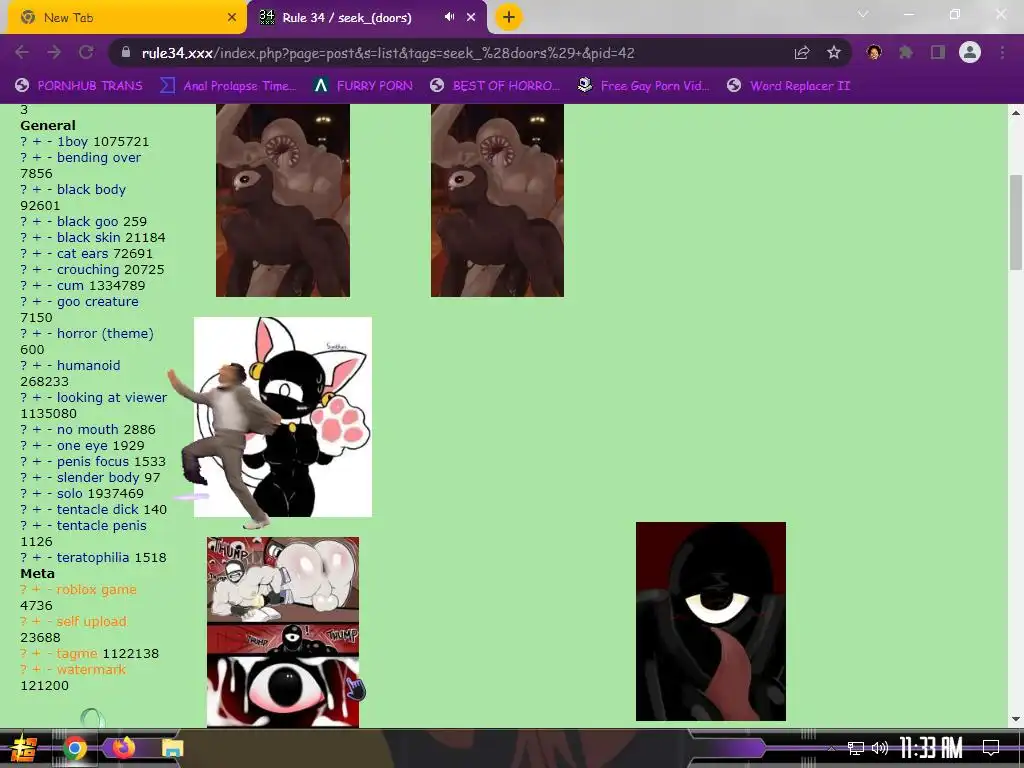Open the one eye tag link
This screenshot has height=768, width=1024.
(83, 445)
